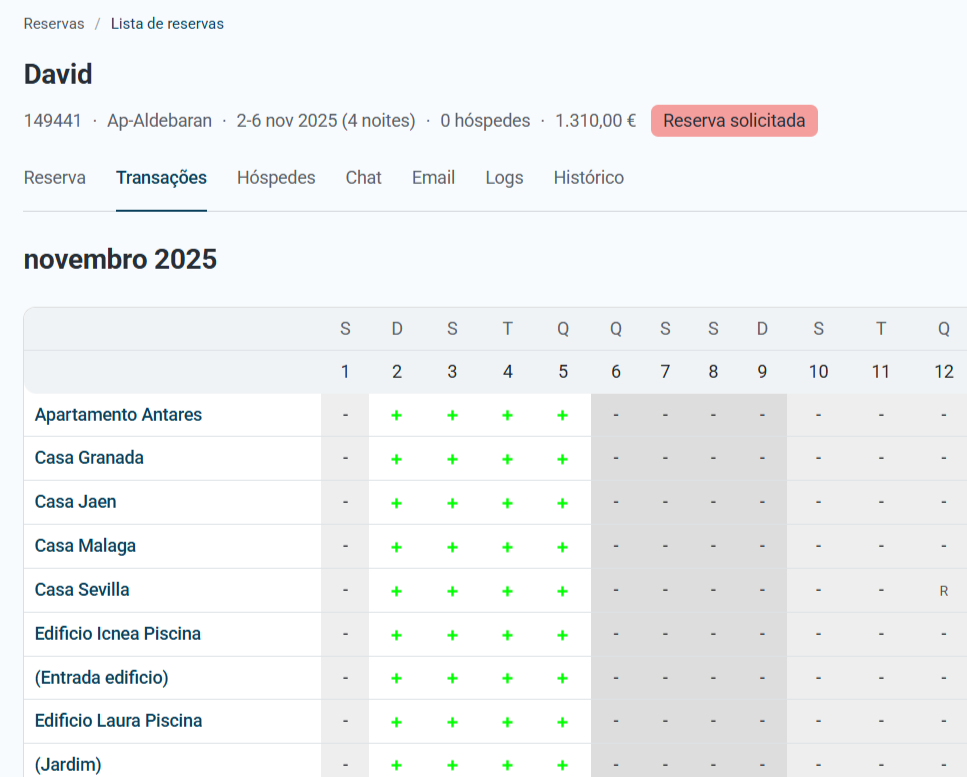967x777 pixels.
Task: Click the Reservas breadcrumb link
Action: [x=54, y=23]
